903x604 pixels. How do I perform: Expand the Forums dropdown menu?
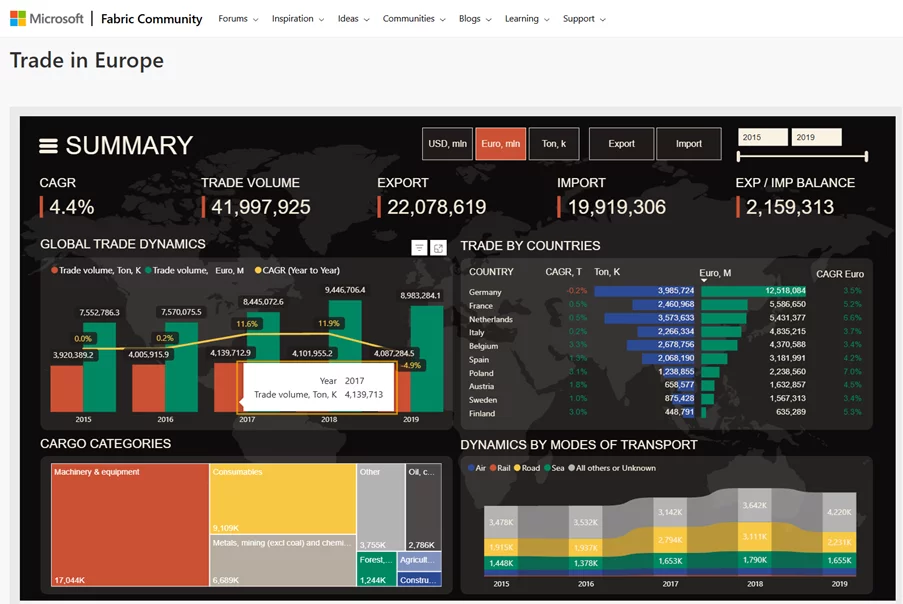(x=238, y=19)
